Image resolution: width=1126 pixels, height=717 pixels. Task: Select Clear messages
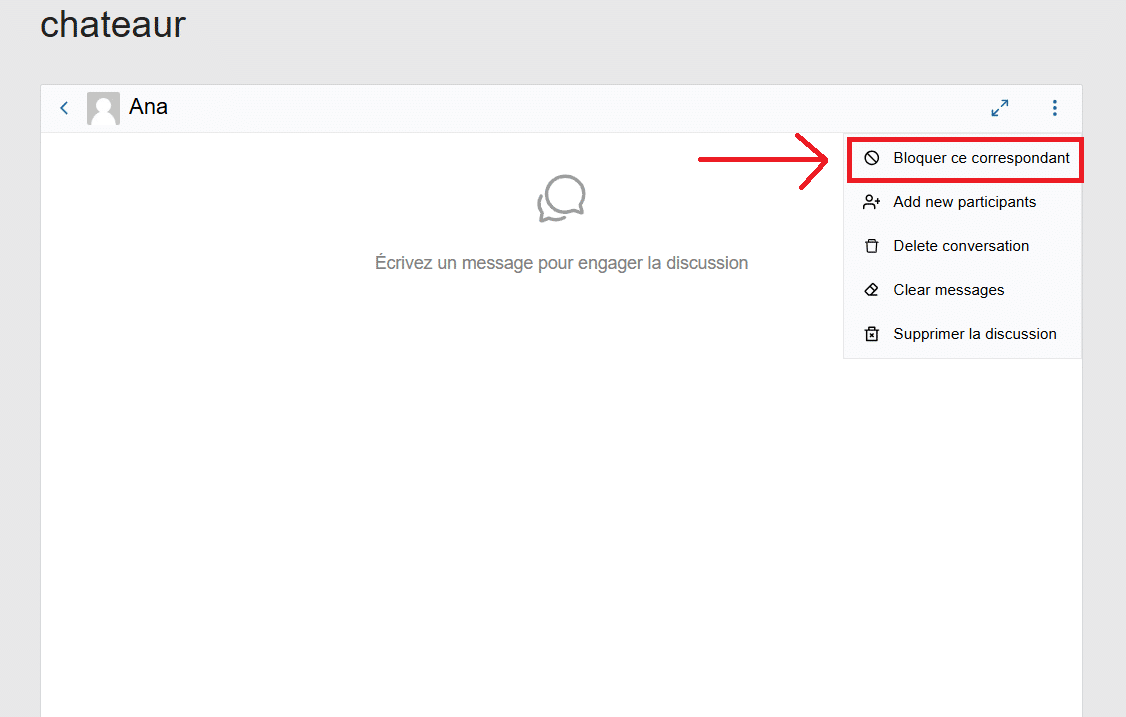pos(962,290)
